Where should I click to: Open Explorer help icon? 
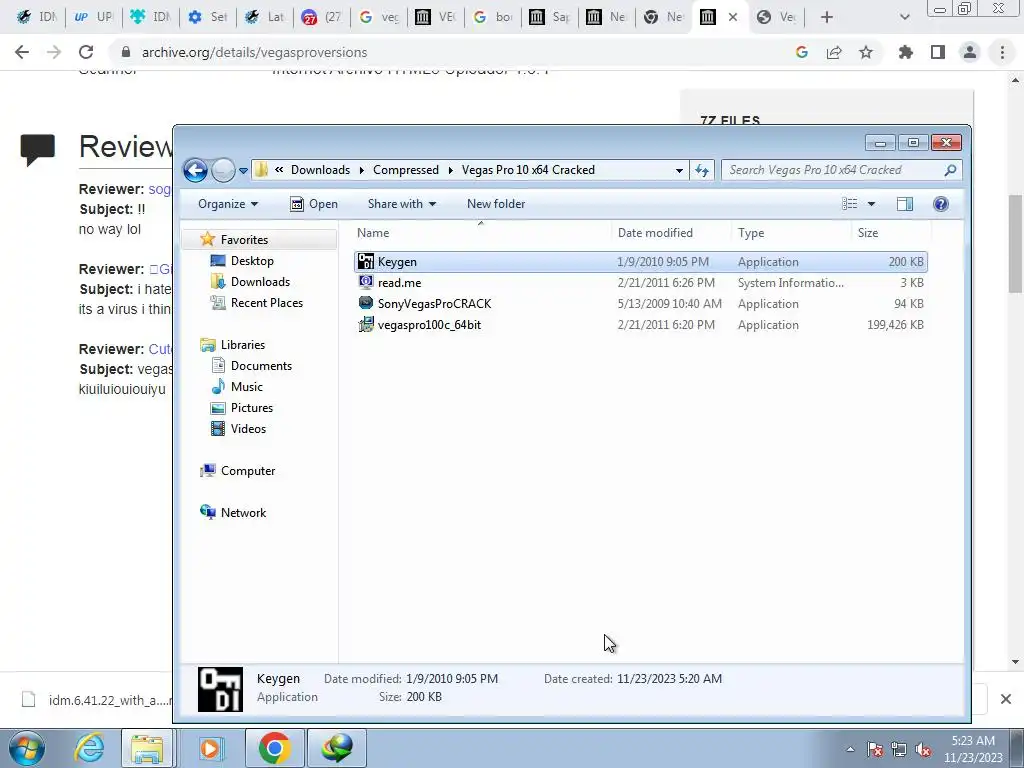pos(940,204)
